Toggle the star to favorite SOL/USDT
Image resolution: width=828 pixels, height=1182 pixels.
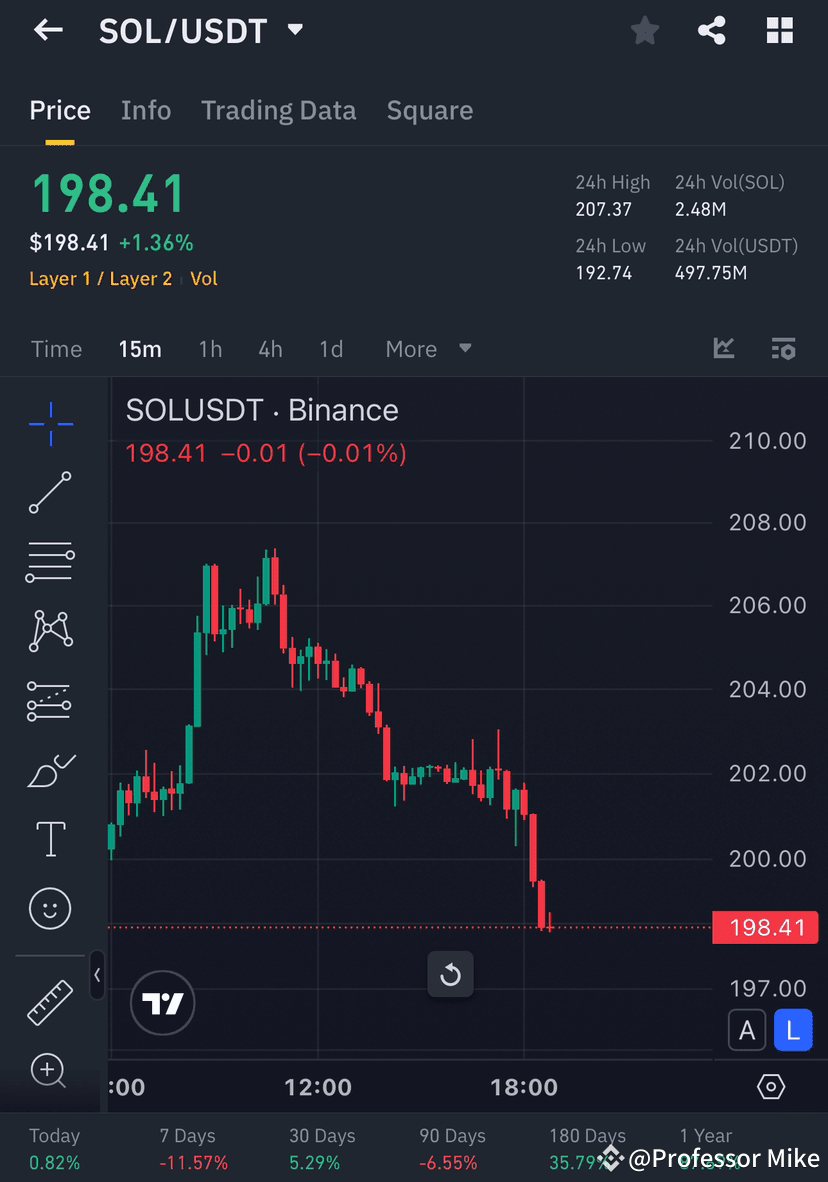[x=644, y=30]
